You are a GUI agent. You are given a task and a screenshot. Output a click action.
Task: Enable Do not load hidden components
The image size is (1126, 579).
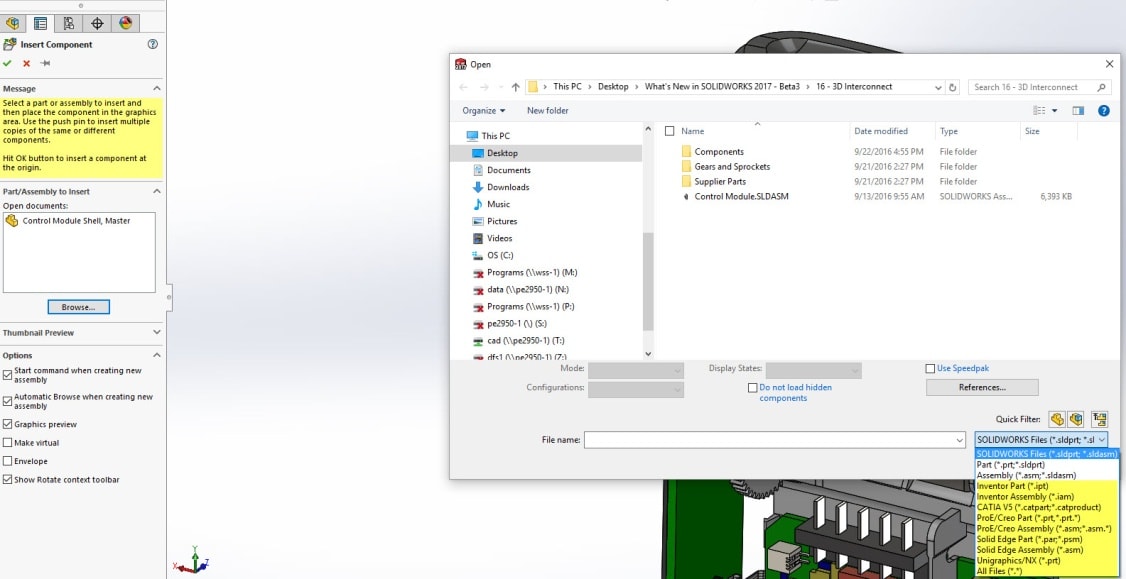(753, 388)
